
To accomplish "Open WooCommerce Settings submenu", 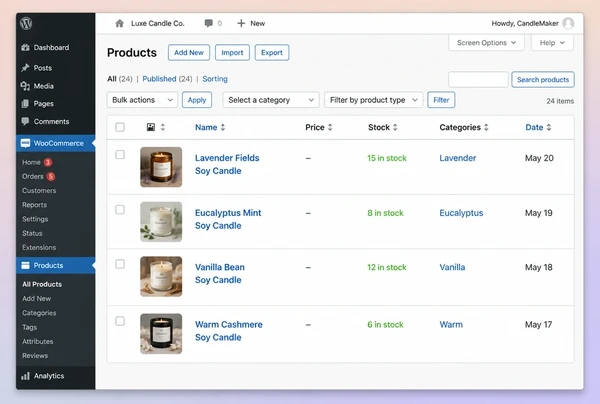I will coord(35,219).
